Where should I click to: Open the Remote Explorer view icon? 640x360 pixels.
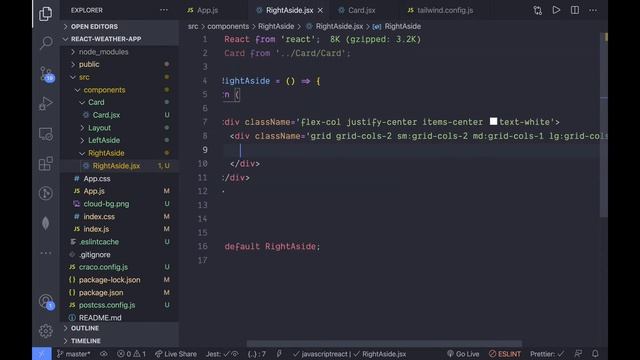pyautogui.click(x=46, y=134)
